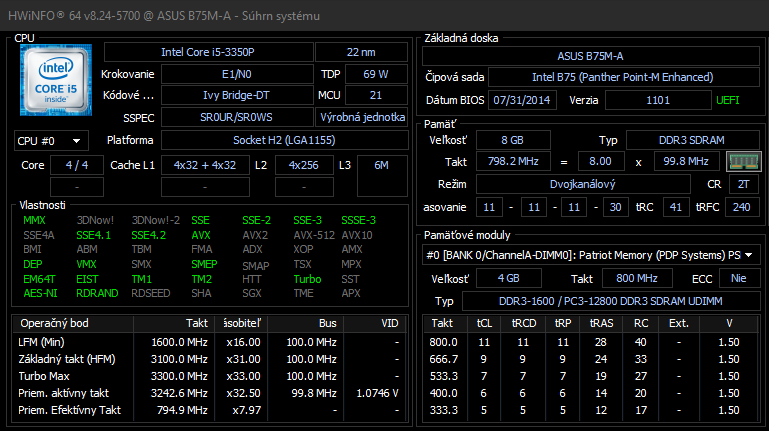Click the Dvojkanálový memory mode field
769x431 pixels.
coord(584,184)
